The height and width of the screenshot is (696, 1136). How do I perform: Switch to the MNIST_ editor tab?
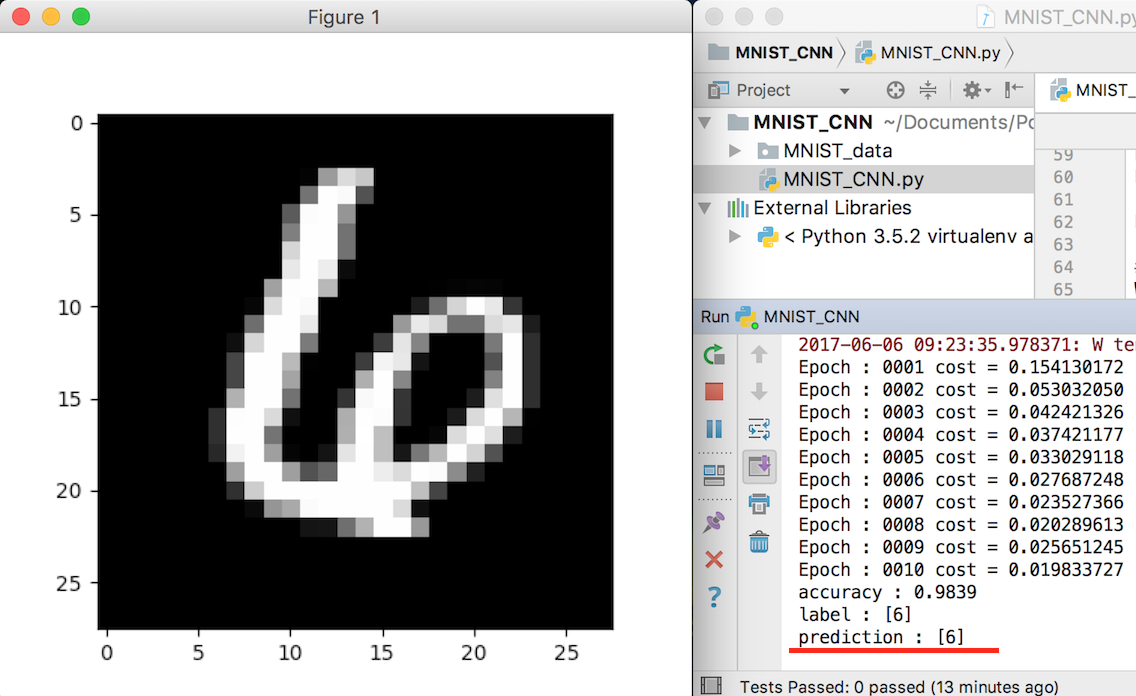click(1092, 91)
